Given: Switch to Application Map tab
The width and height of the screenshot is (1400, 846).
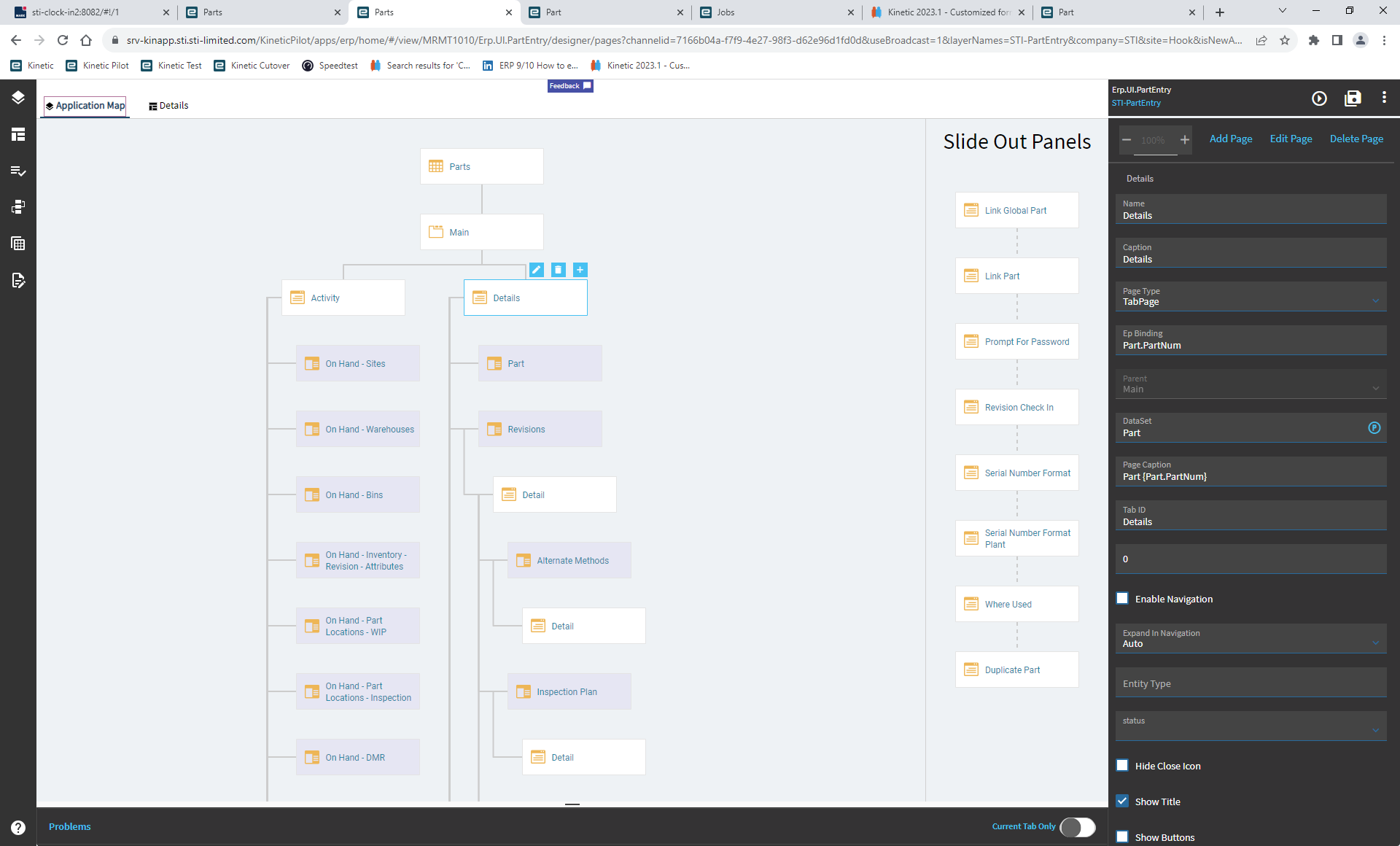Looking at the screenshot, I should 85,106.
